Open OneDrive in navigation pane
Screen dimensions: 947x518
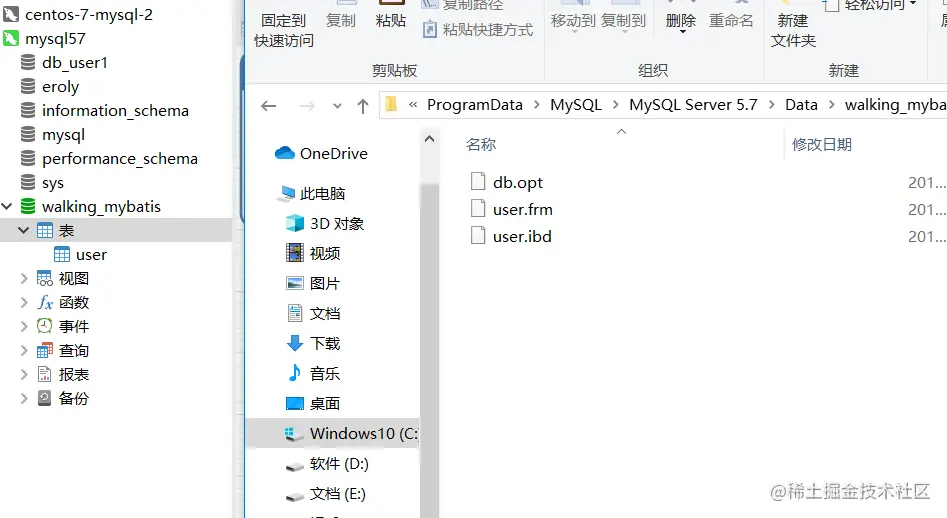click(333, 153)
